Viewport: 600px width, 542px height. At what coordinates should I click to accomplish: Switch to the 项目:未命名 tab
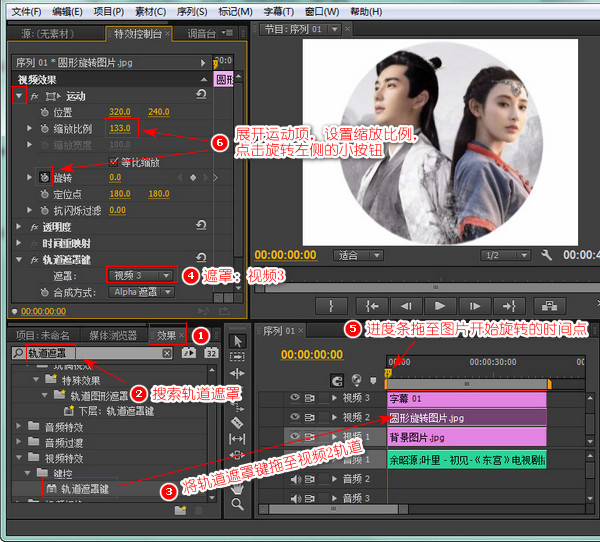tap(43, 336)
